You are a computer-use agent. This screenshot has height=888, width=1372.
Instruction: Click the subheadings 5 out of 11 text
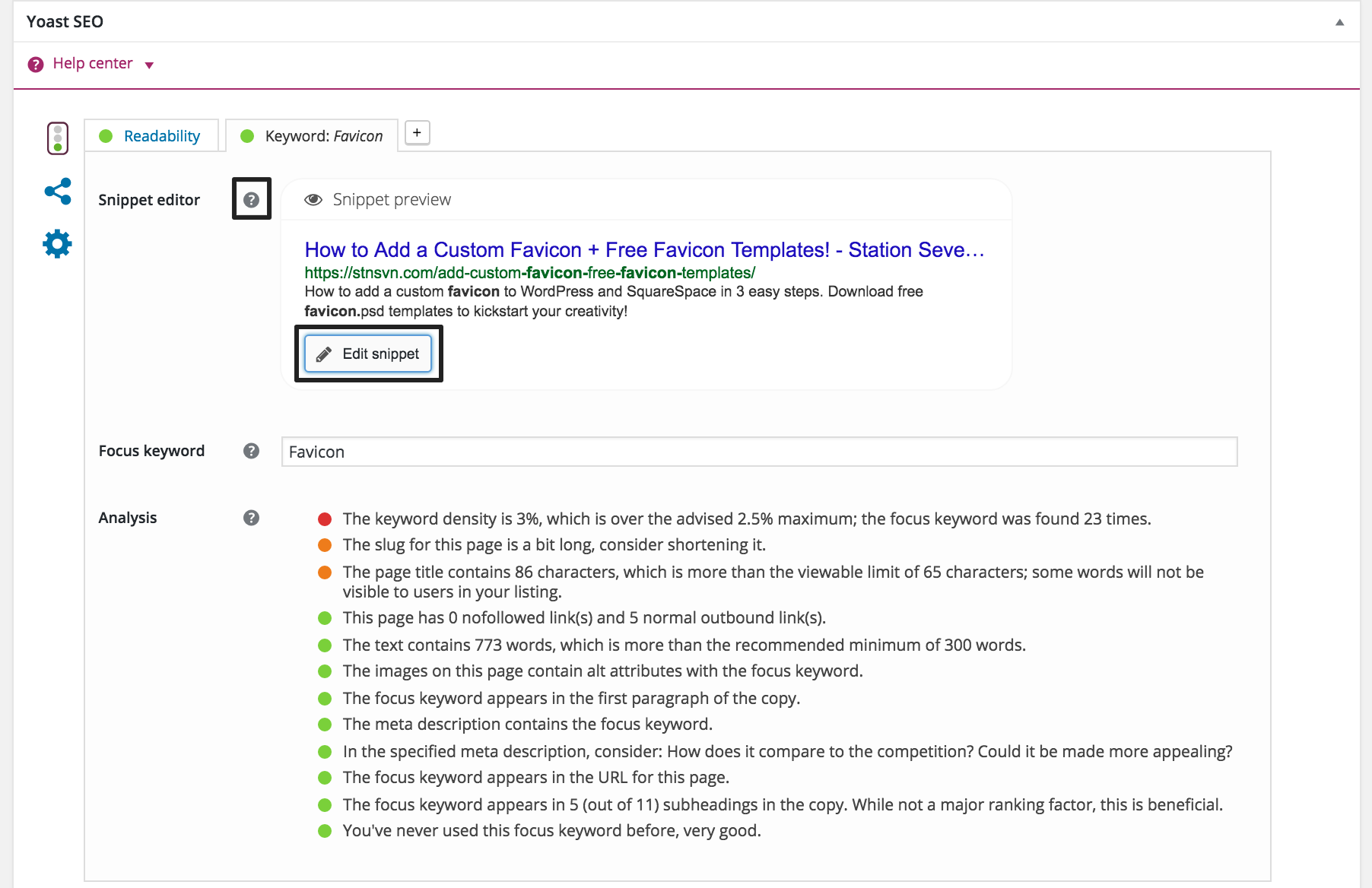[783, 804]
